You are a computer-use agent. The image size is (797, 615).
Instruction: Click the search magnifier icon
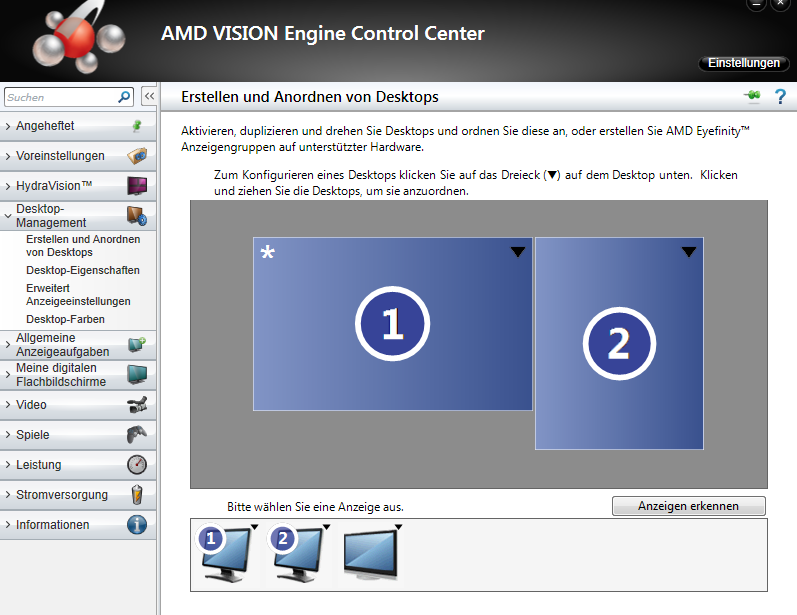coord(124,97)
